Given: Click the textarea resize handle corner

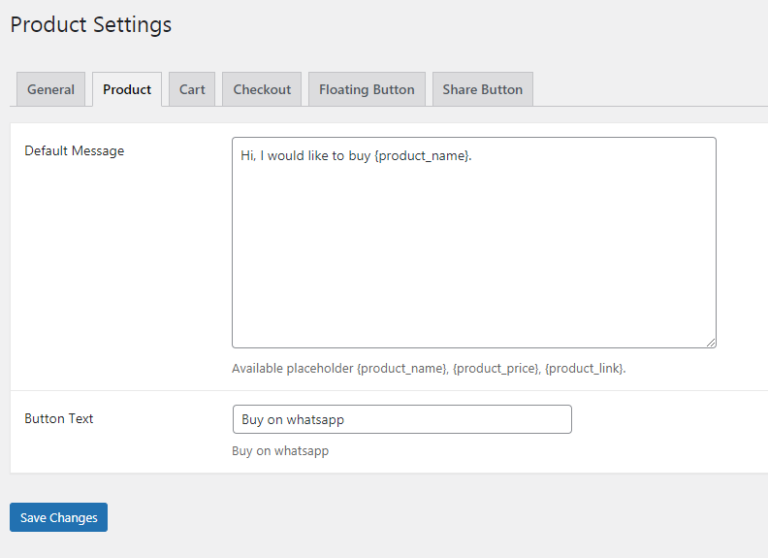Looking at the screenshot, I should tap(711, 343).
